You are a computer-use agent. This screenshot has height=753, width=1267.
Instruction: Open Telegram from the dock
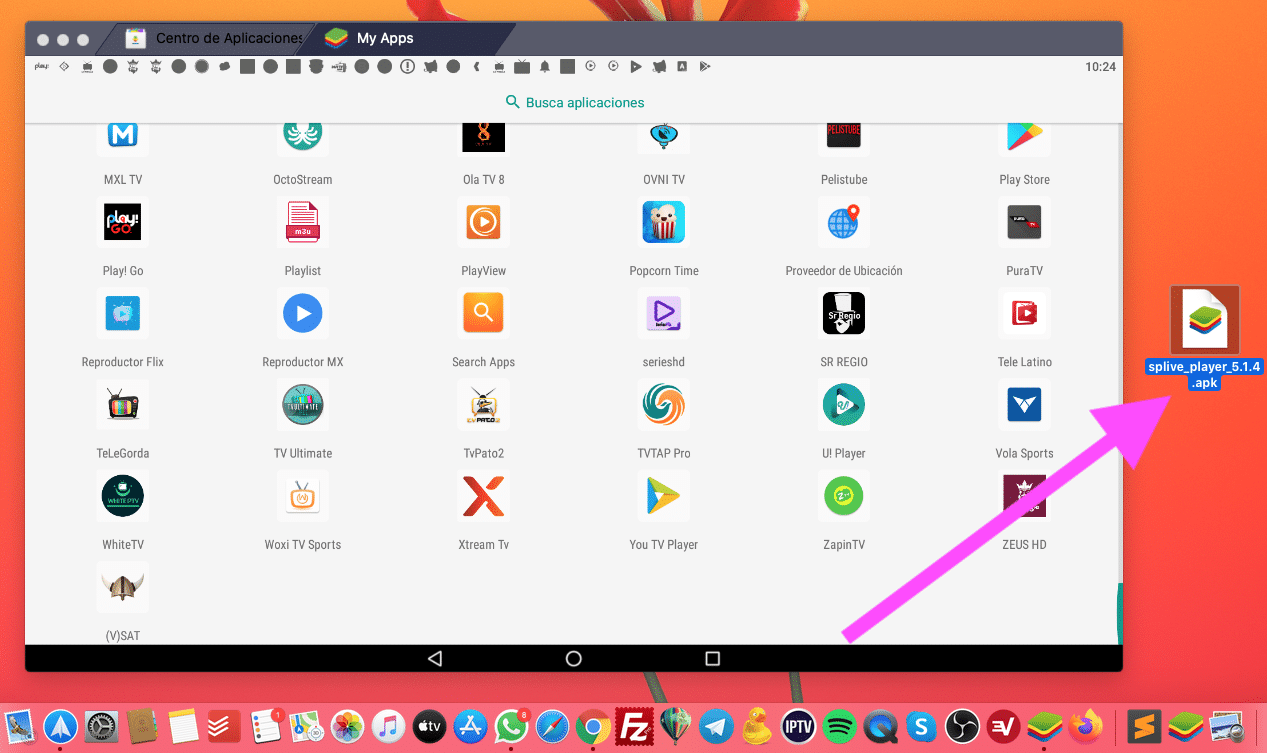click(716, 727)
